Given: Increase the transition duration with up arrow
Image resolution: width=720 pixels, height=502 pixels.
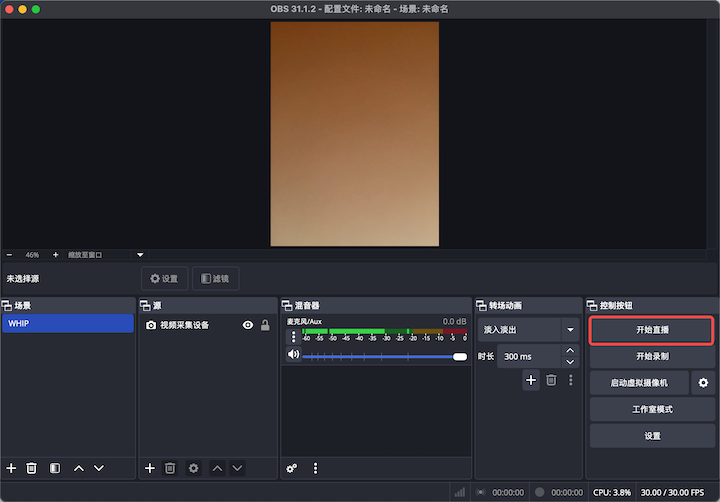Looking at the screenshot, I should (570, 351).
